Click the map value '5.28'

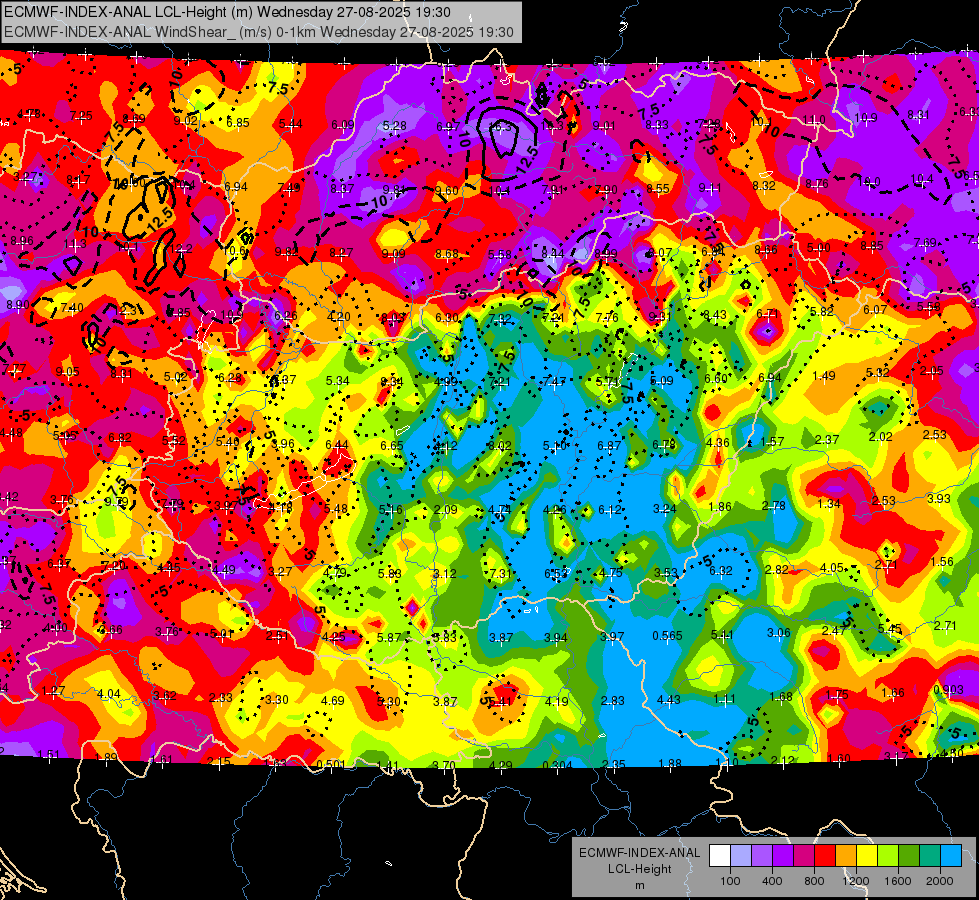click(395, 126)
